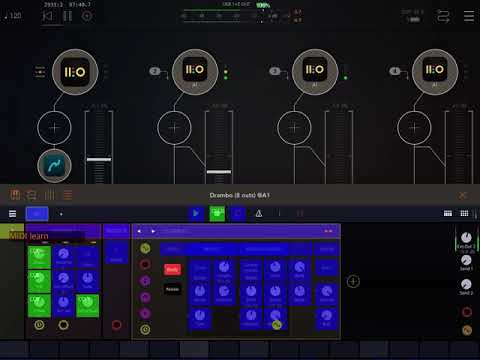480x360 pixels.
Task: Close the Drambo plugin window
Action: pyautogui.click(x=462, y=195)
